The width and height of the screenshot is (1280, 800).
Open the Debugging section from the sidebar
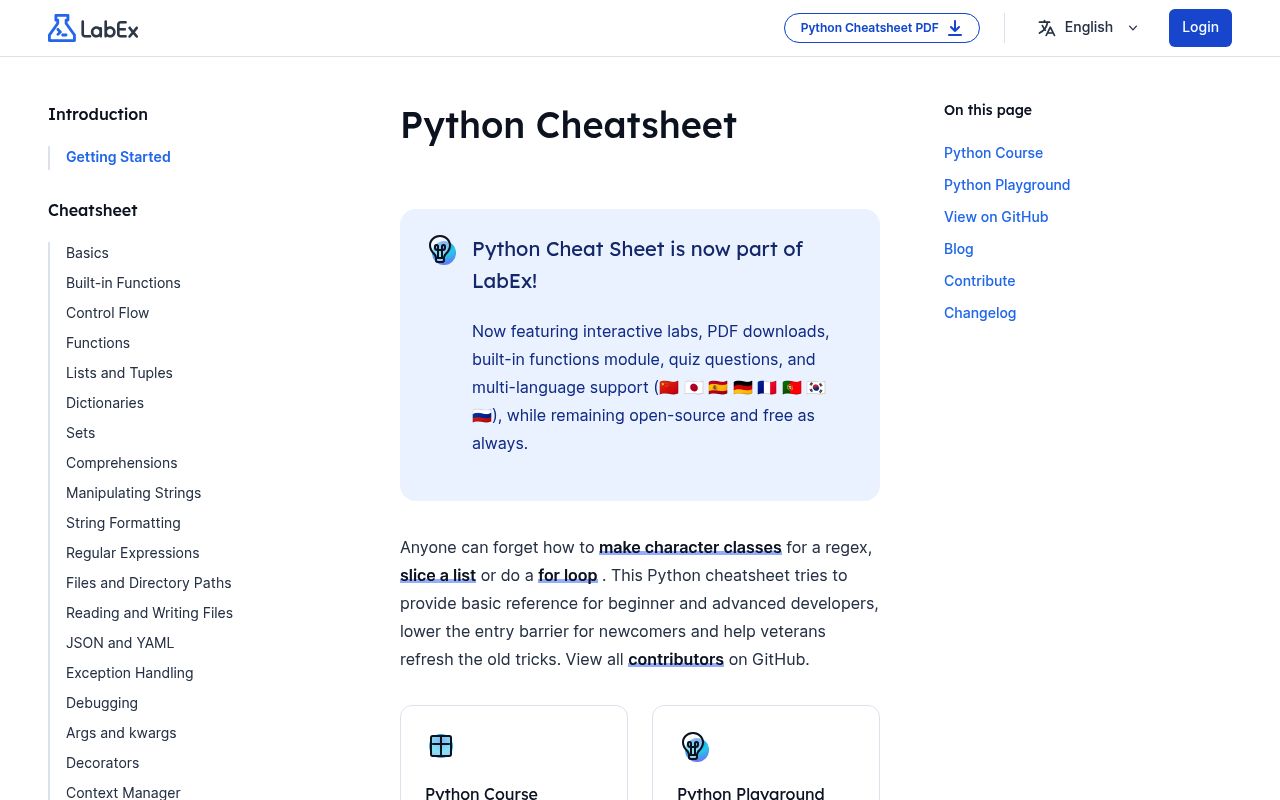pos(101,703)
